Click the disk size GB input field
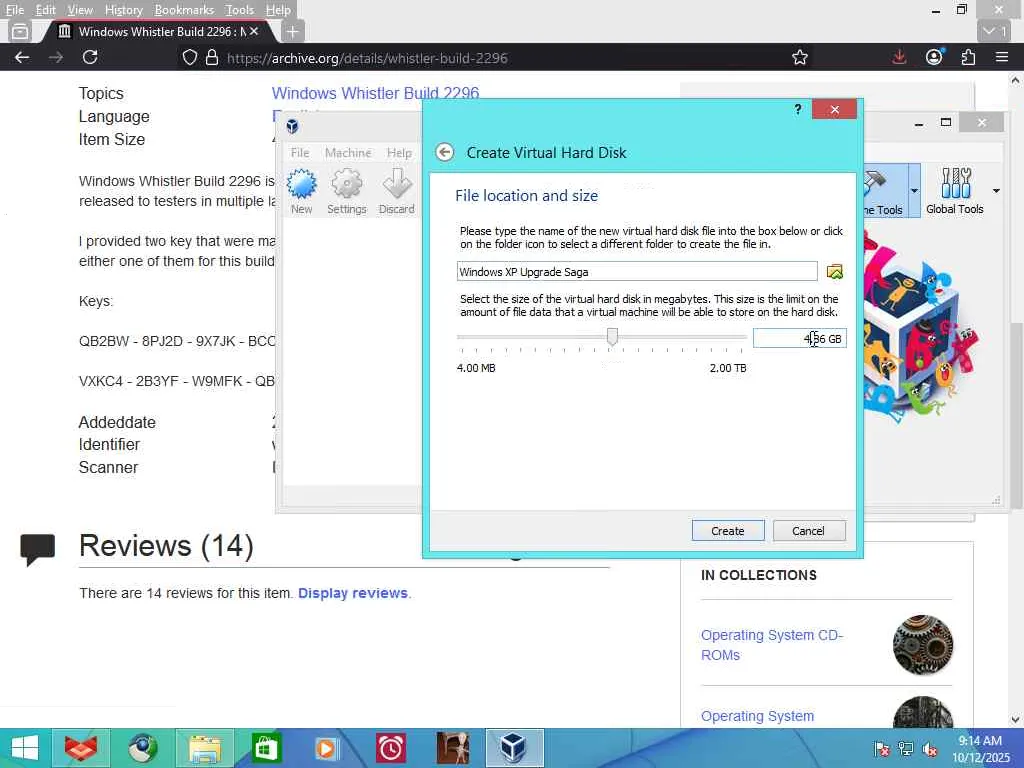This screenshot has height=768, width=1024. [x=799, y=338]
